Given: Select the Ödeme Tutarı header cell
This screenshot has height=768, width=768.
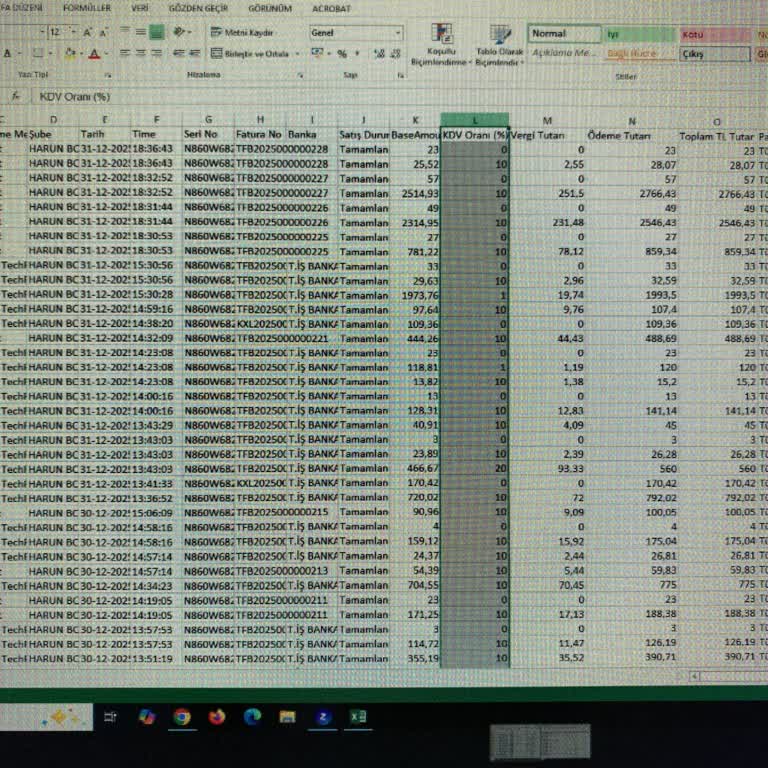Looking at the screenshot, I should [x=632, y=136].
